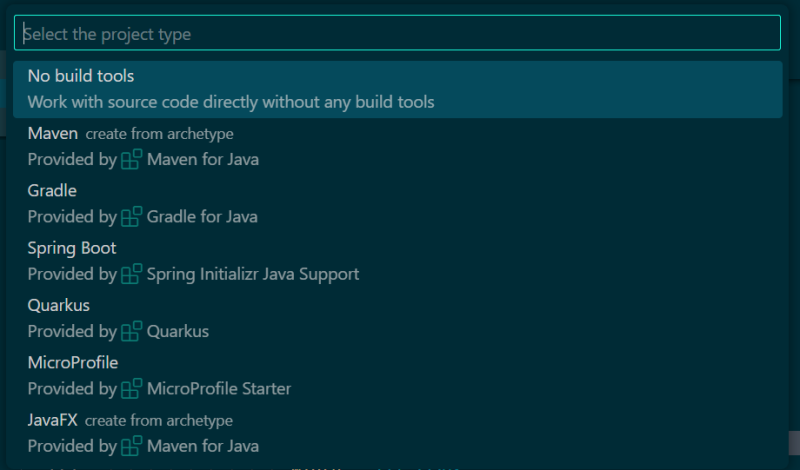Select the No build tools option
Image resolution: width=800 pixels, height=470 pixels.
(397, 89)
